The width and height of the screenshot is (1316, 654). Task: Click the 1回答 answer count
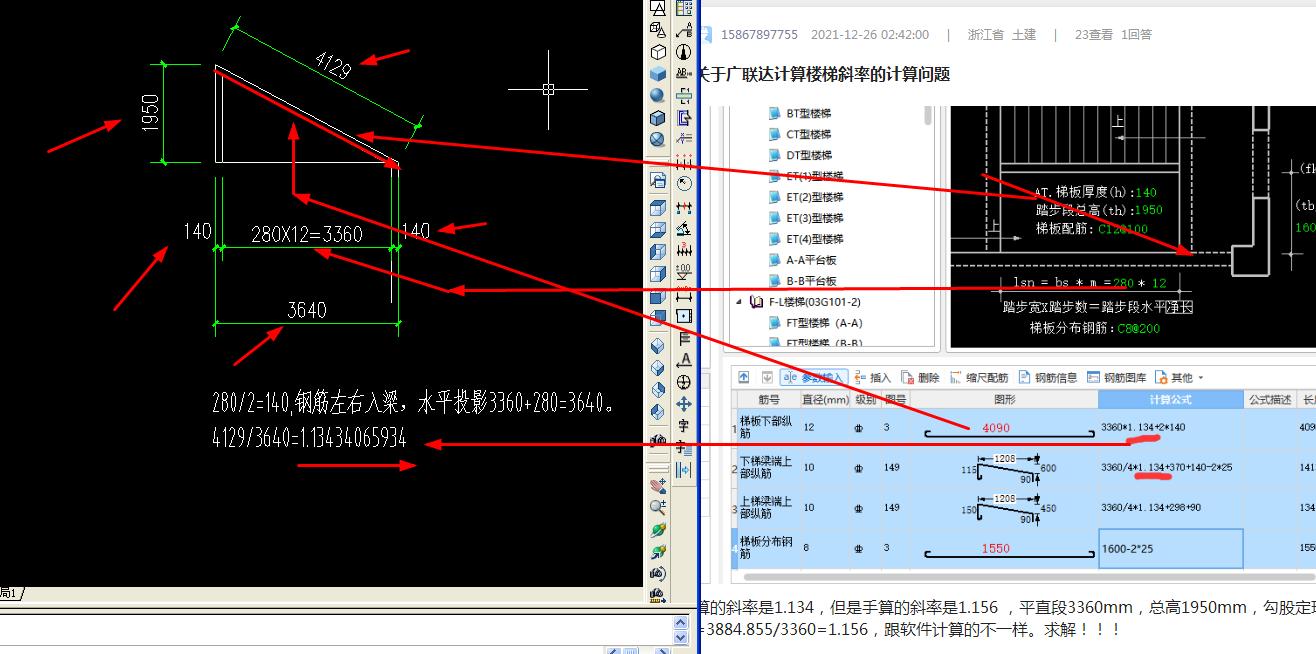(1136, 34)
